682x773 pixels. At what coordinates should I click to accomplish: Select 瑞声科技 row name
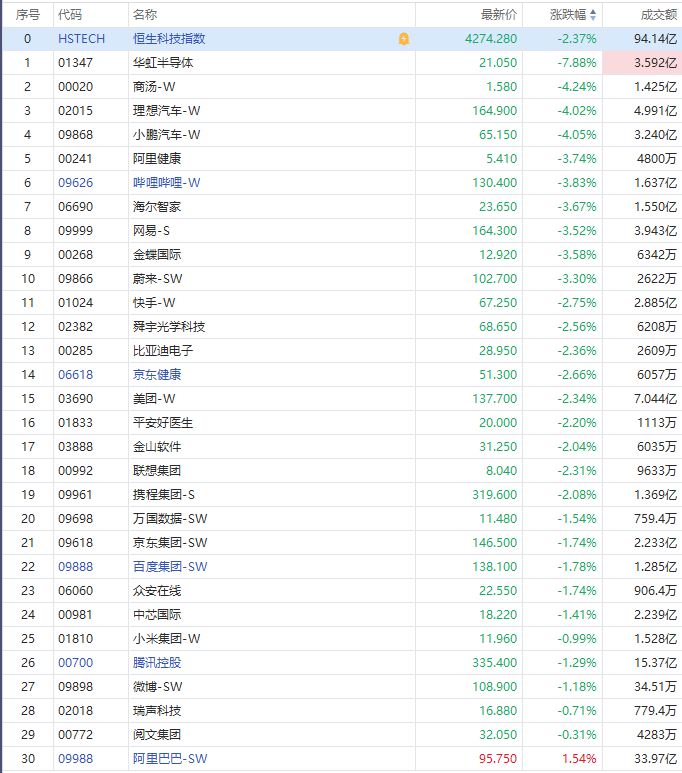pos(157,711)
